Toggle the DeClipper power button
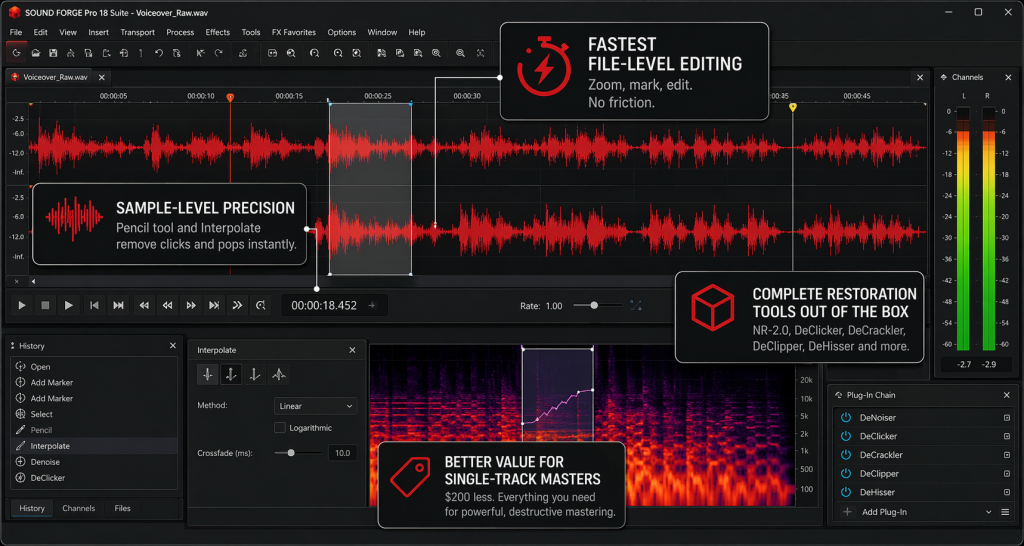The height and width of the screenshot is (546, 1024). click(x=846, y=474)
